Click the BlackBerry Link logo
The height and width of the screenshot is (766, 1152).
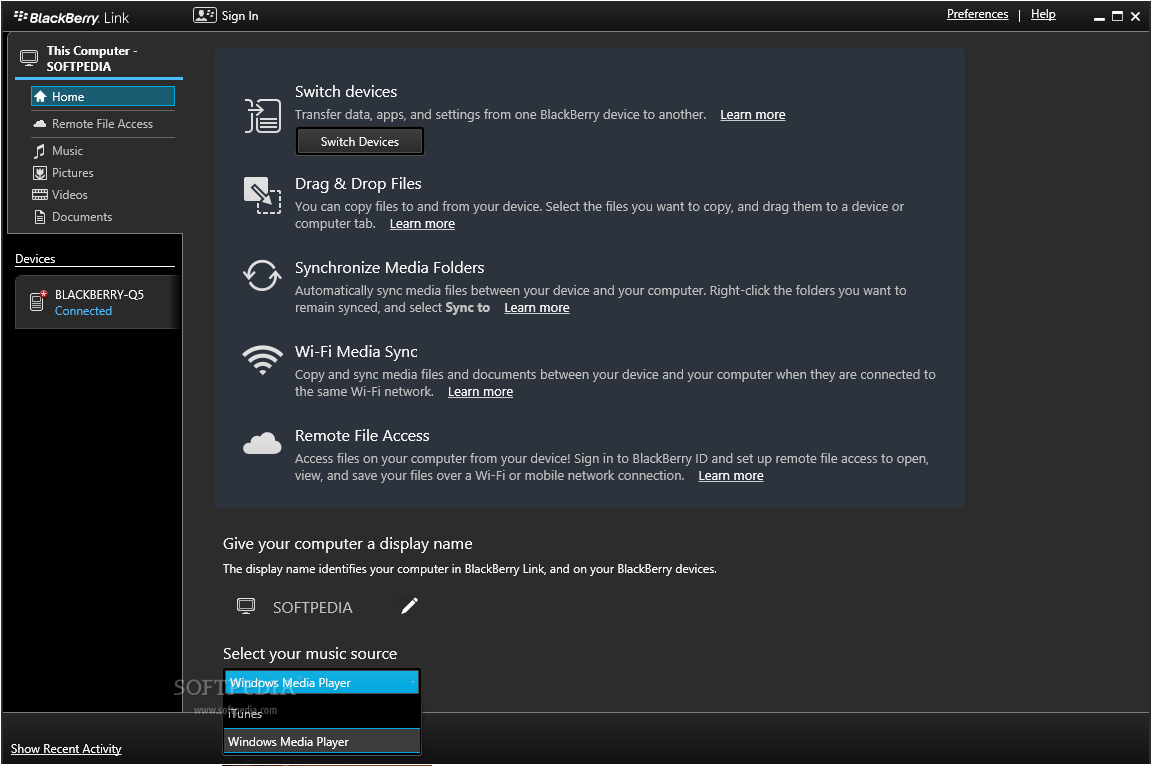point(71,18)
